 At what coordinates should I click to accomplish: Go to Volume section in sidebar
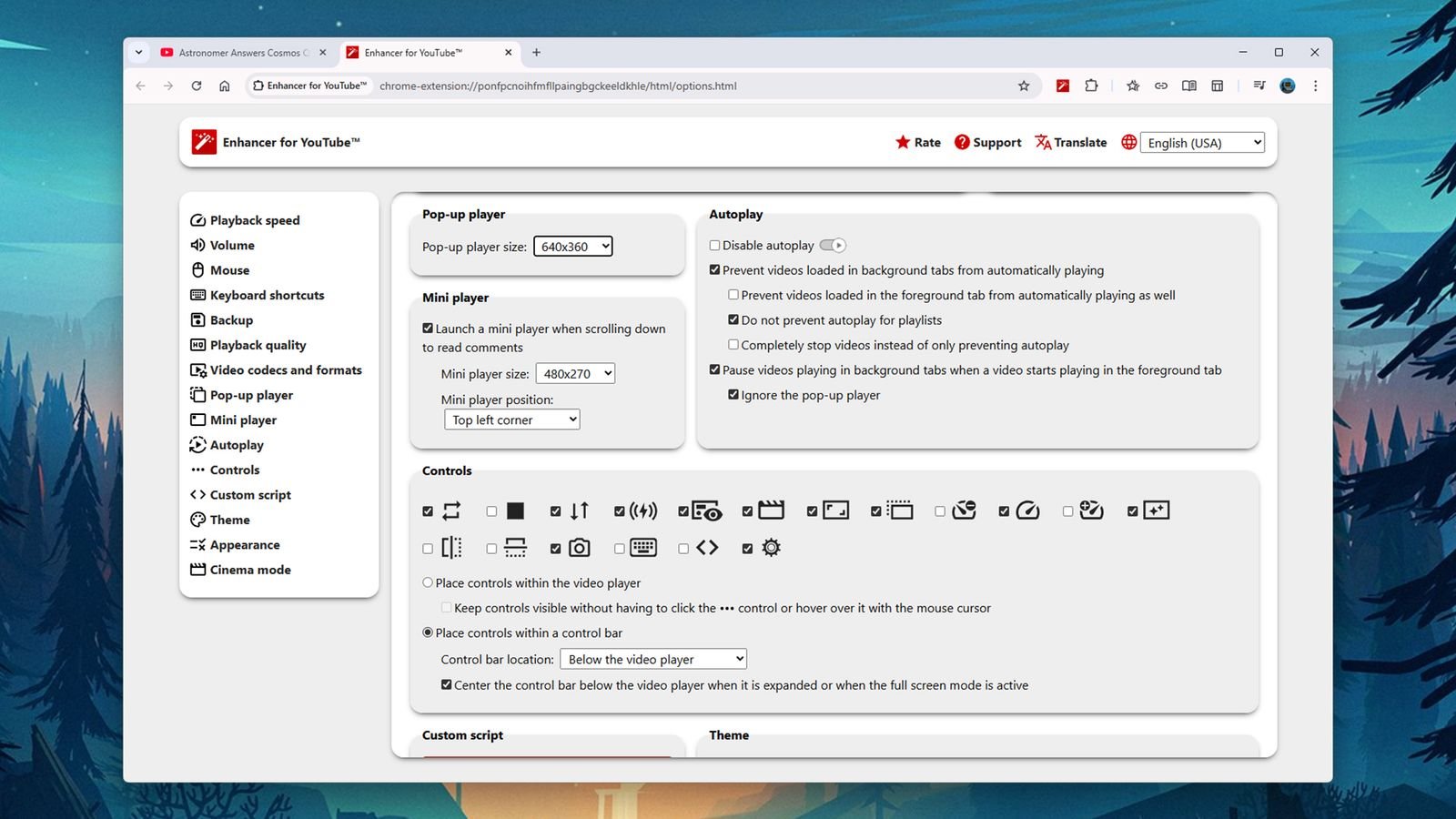point(222,245)
